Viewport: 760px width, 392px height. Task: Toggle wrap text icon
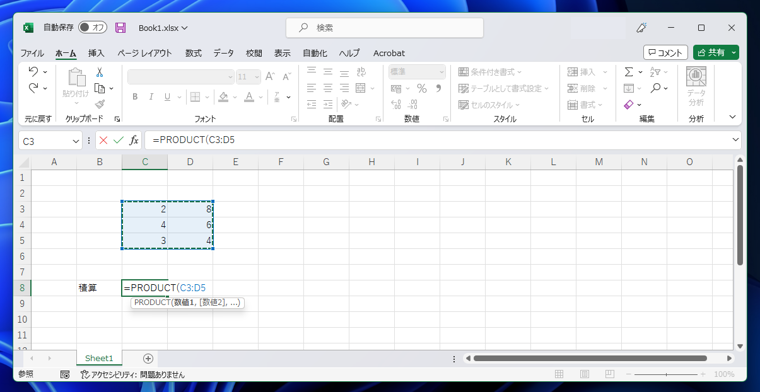point(361,72)
